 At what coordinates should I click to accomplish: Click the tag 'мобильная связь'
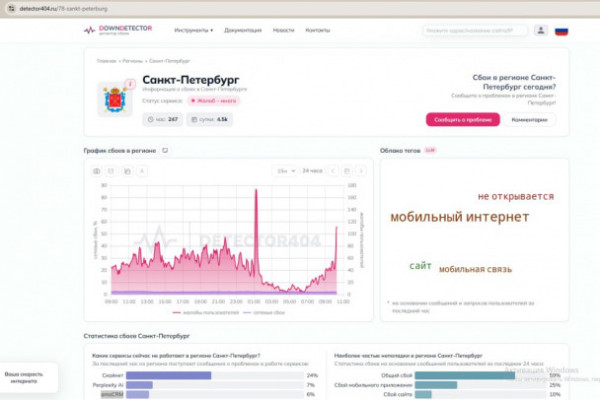coord(475,269)
